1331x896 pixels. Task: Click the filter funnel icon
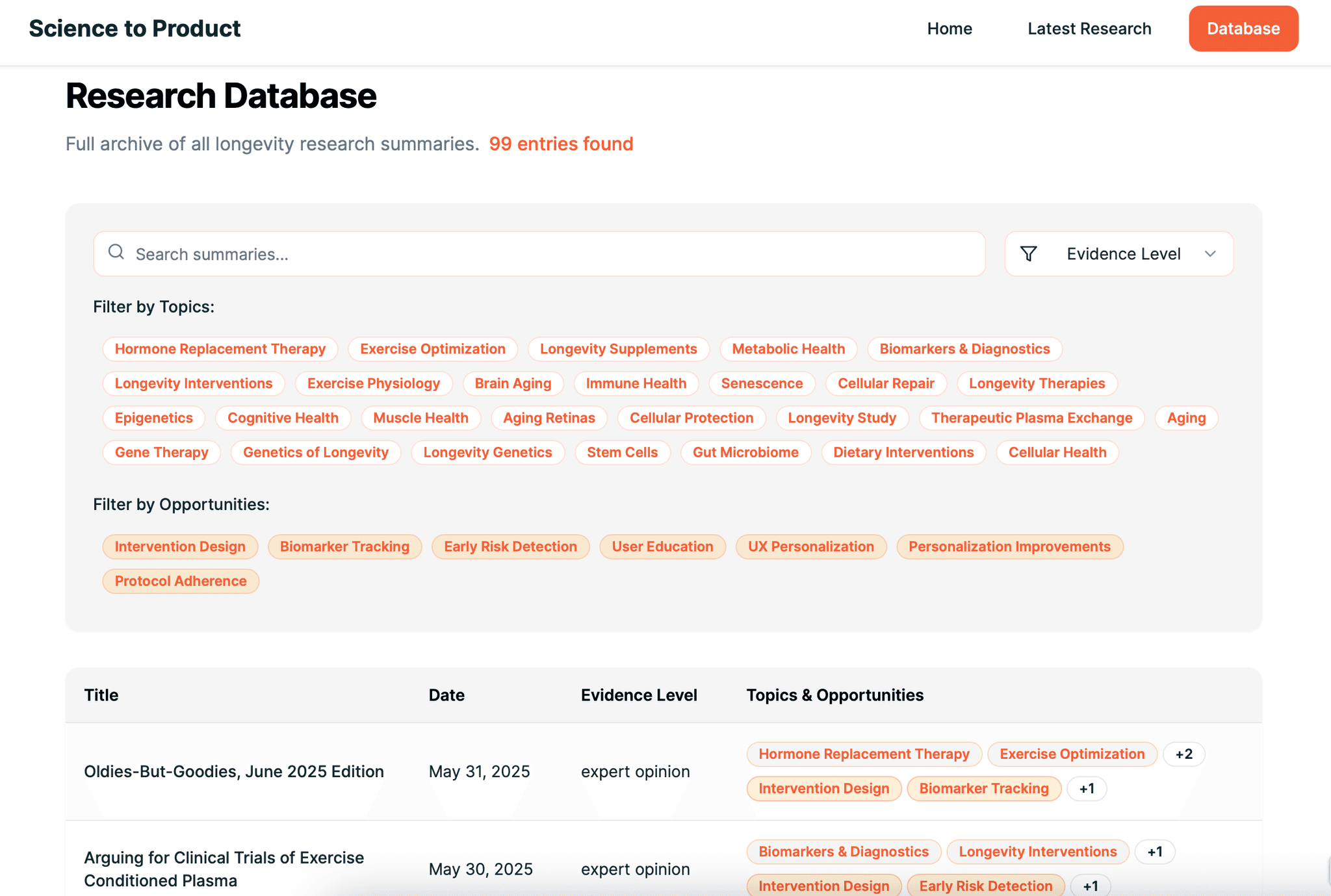tap(1028, 253)
